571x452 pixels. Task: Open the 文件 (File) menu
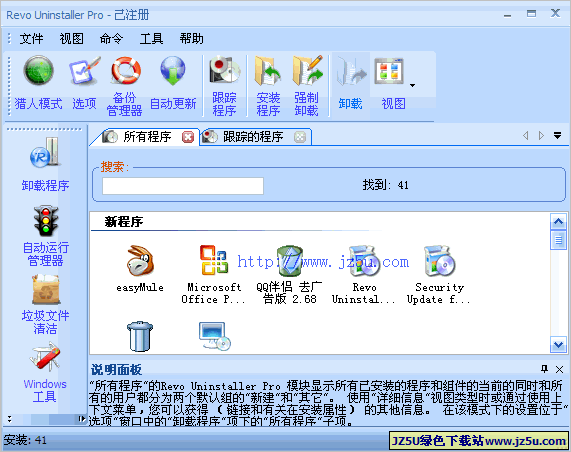click(31, 39)
